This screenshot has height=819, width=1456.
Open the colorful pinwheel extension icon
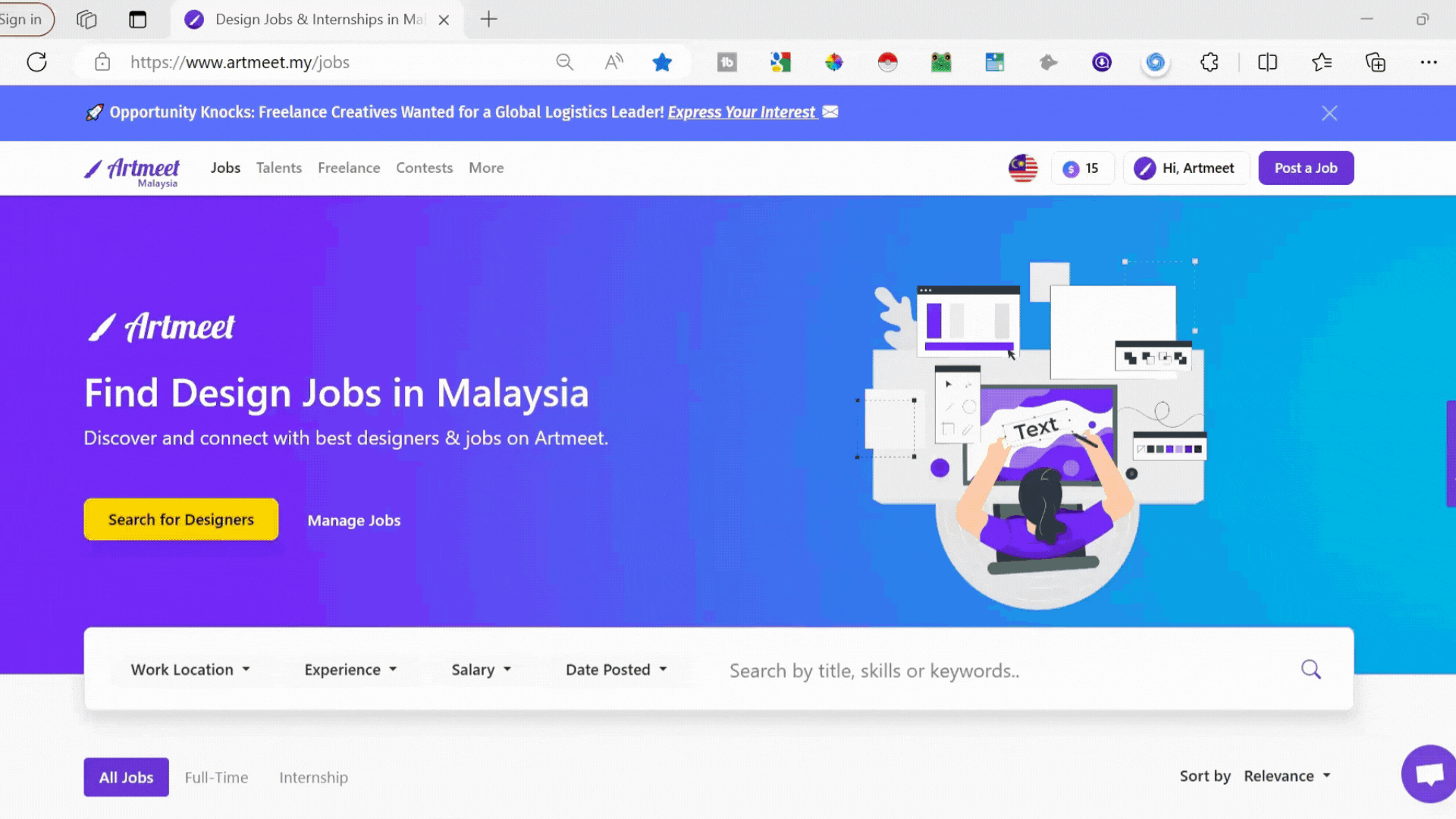pos(834,62)
